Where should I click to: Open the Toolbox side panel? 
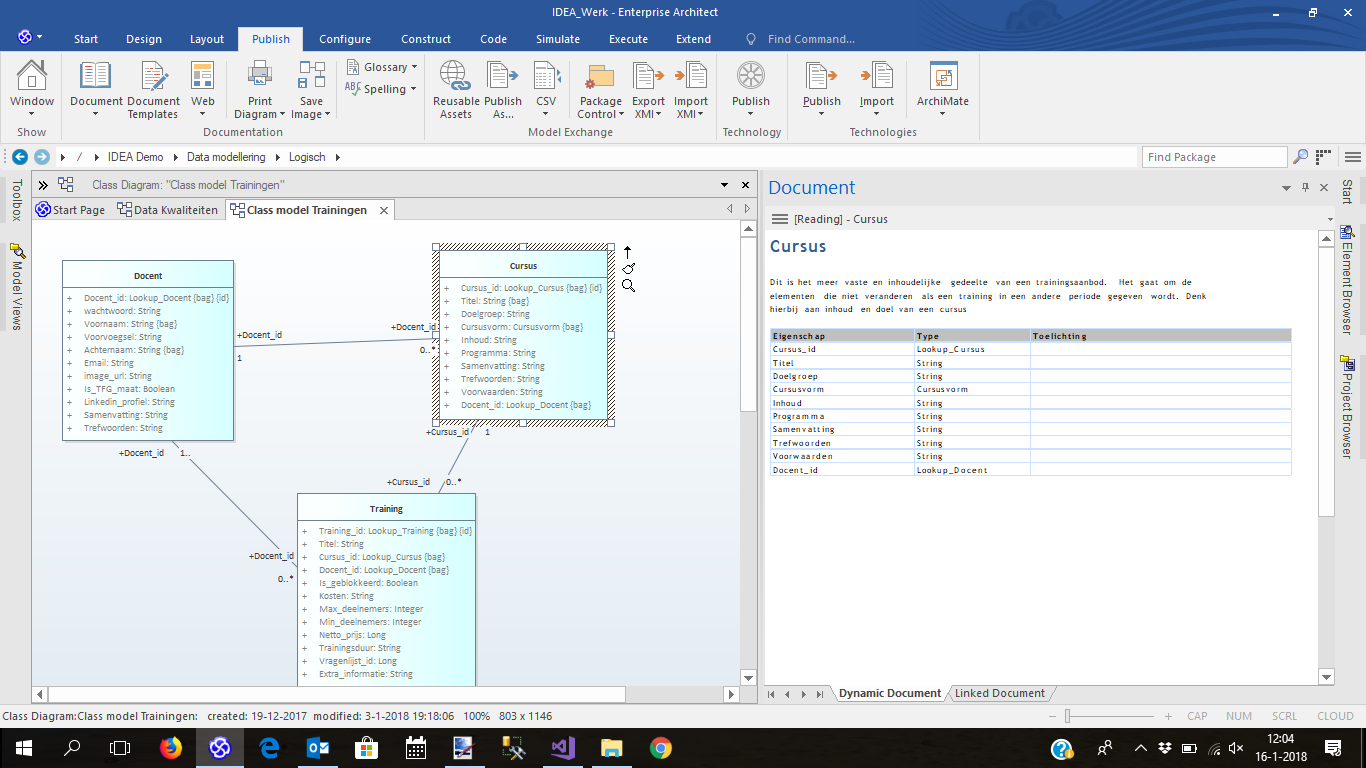coord(16,201)
